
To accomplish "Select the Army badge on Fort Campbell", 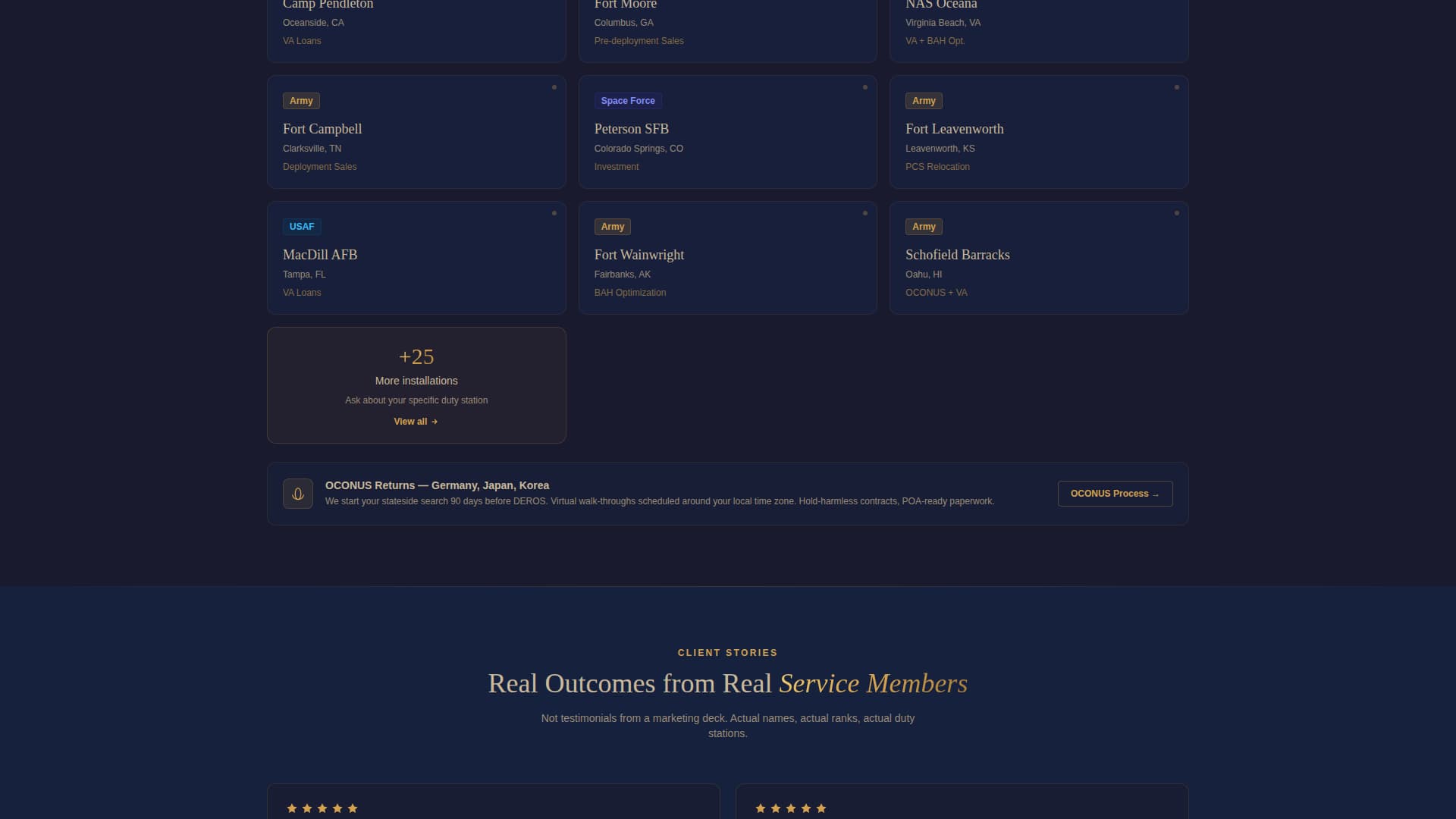I will point(301,100).
